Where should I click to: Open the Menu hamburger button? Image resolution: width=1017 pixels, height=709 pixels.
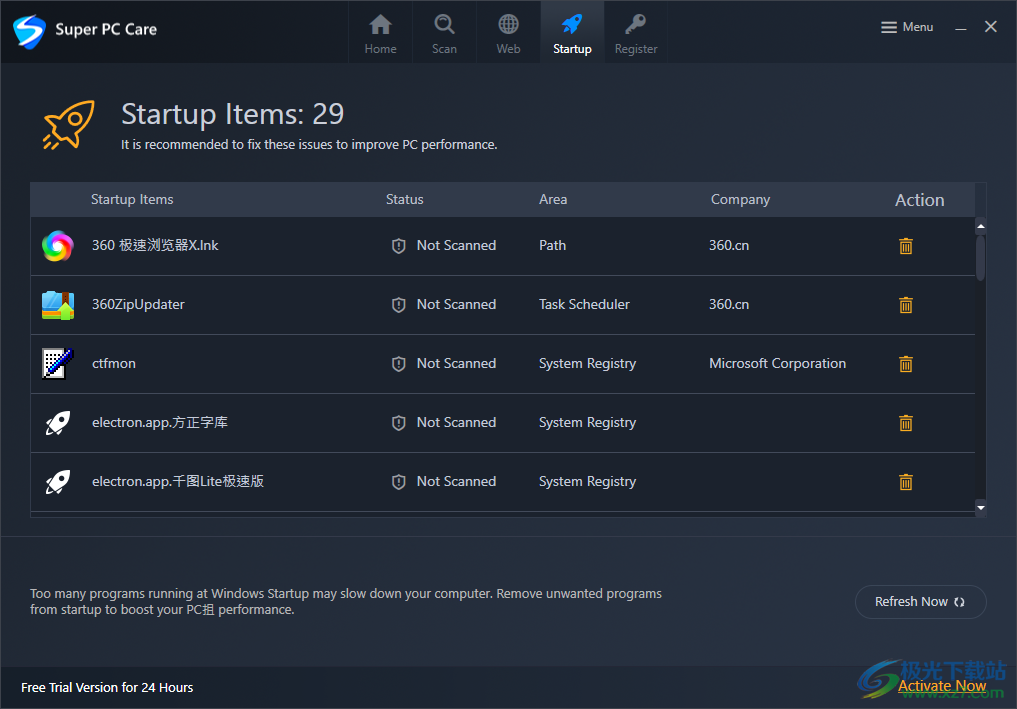click(907, 27)
